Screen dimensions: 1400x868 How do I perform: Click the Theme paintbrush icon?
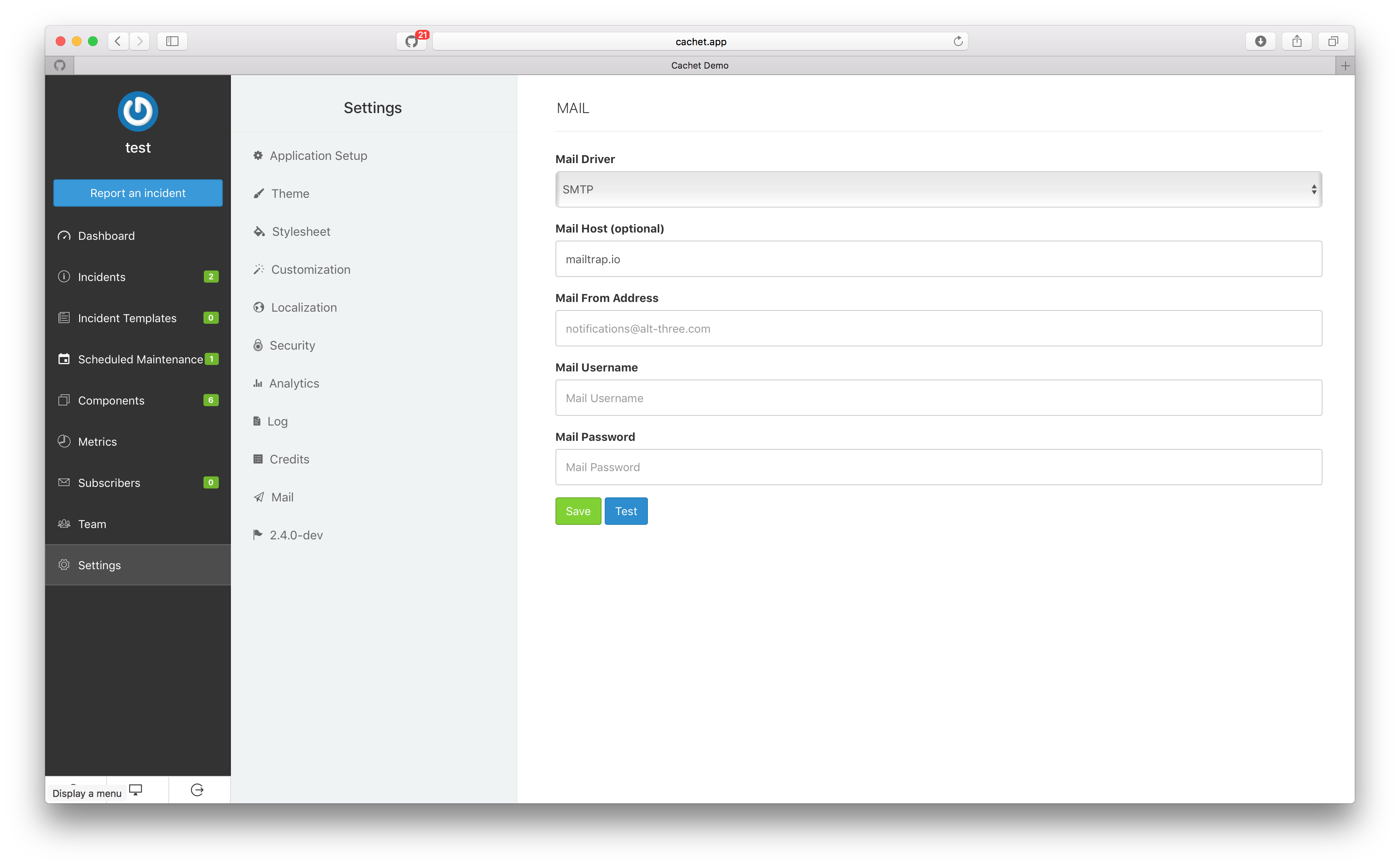[258, 193]
